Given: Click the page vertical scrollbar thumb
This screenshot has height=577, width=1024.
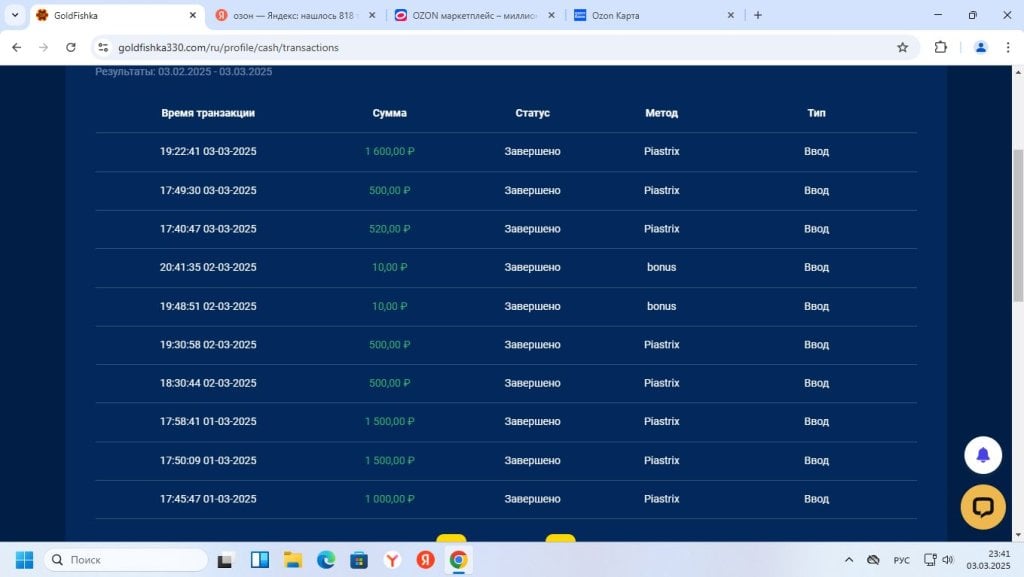Looking at the screenshot, I should coord(1017,225).
